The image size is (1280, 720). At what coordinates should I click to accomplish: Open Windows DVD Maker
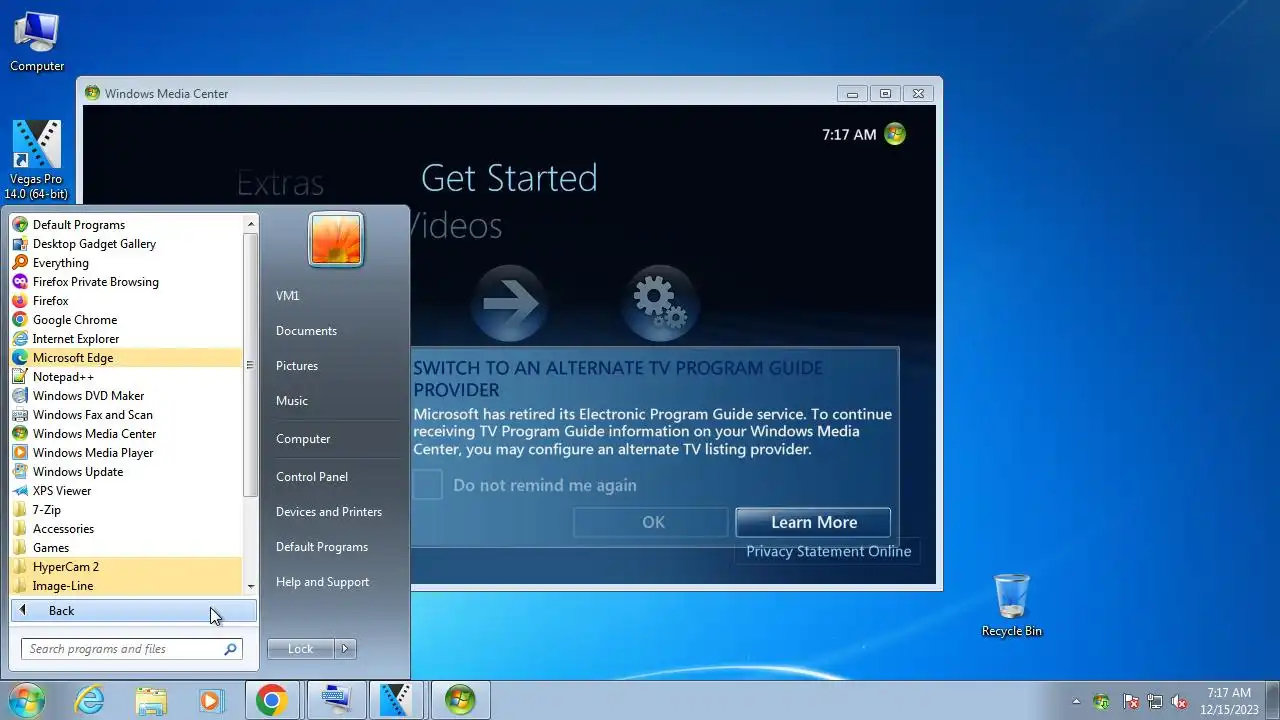(x=126, y=396)
